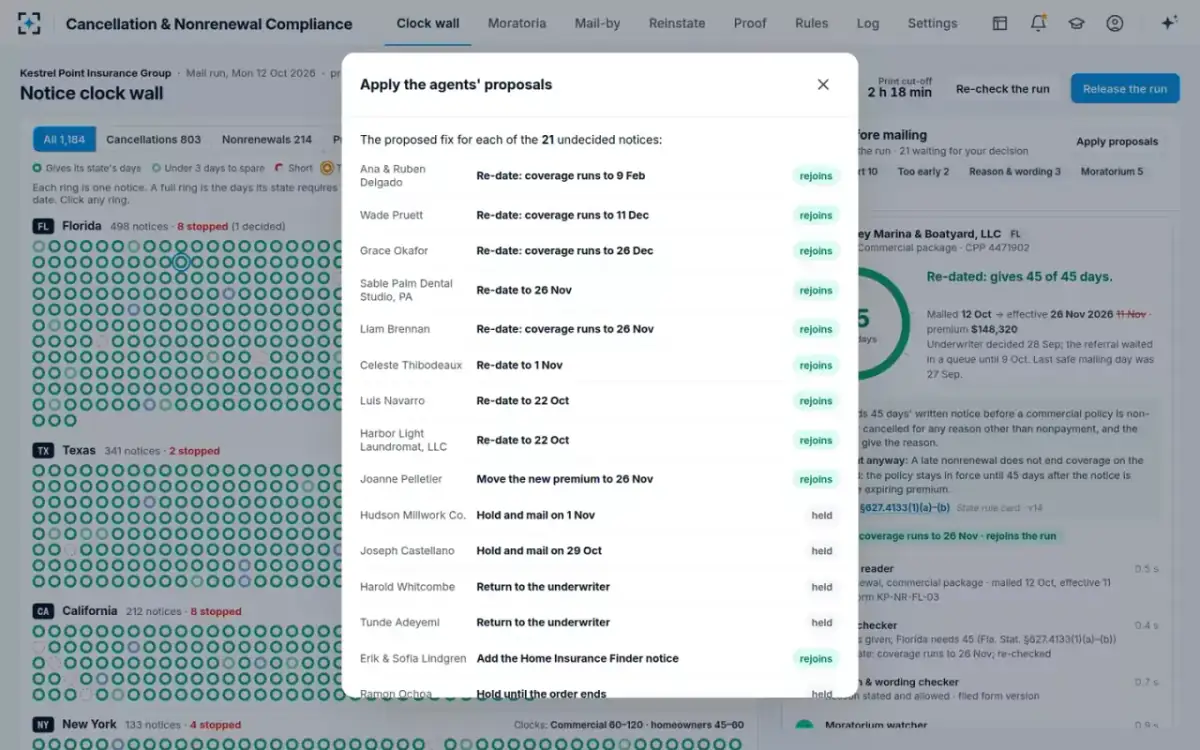Viewport: 1200px width, 750px height.
Task: Select the blue-highlighted ring in the Florida grid
Action: [181, 262]
